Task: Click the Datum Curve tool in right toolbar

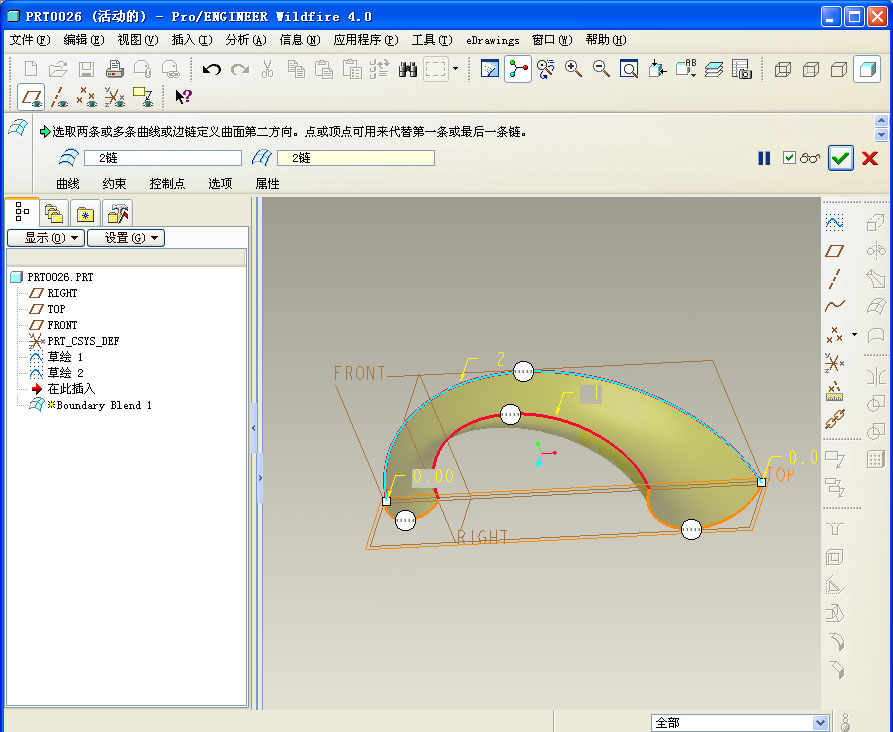Action: click(x=834, y=306)
